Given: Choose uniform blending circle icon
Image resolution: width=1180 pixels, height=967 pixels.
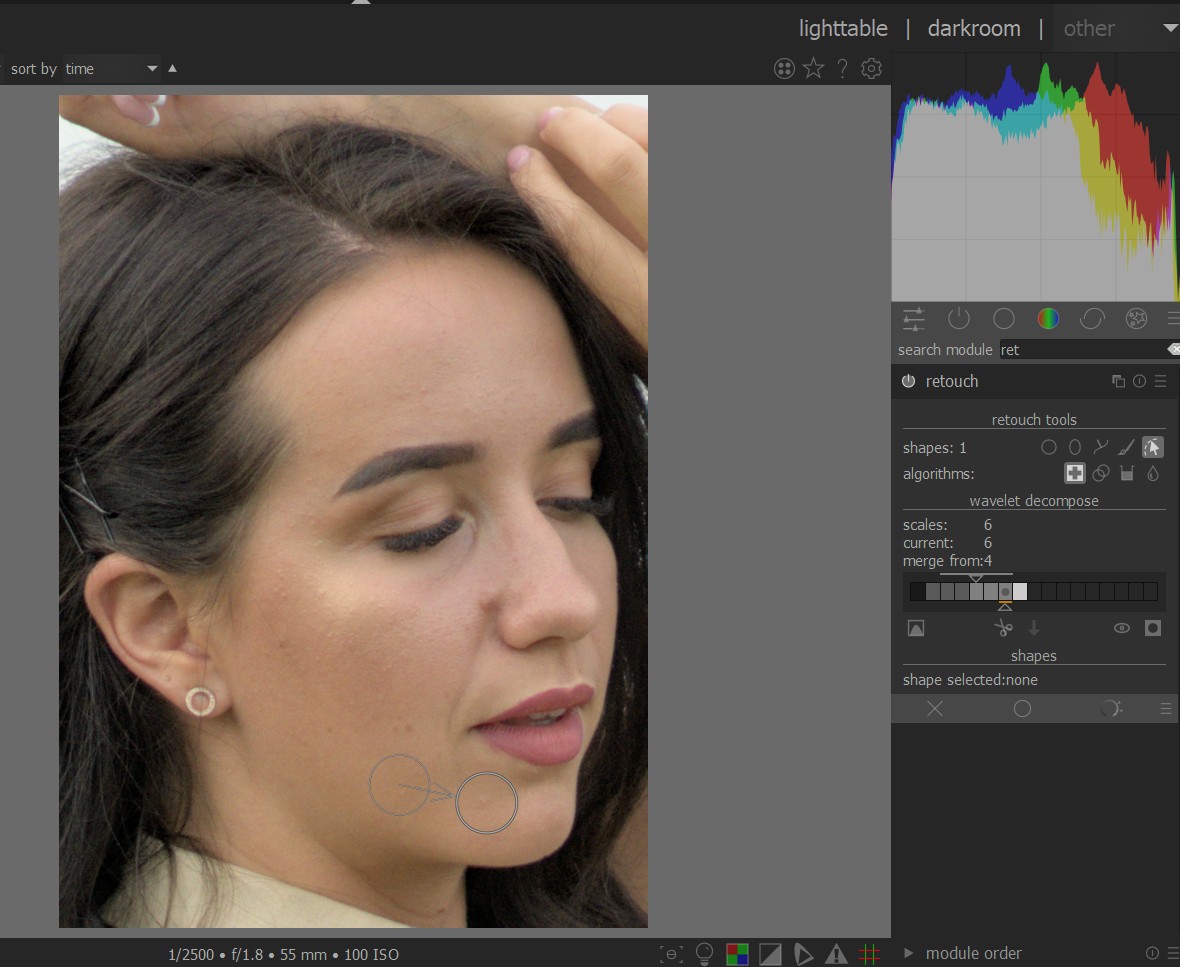Looking at the screenshot, I should pyautogui.click(x=1022, y=709).
